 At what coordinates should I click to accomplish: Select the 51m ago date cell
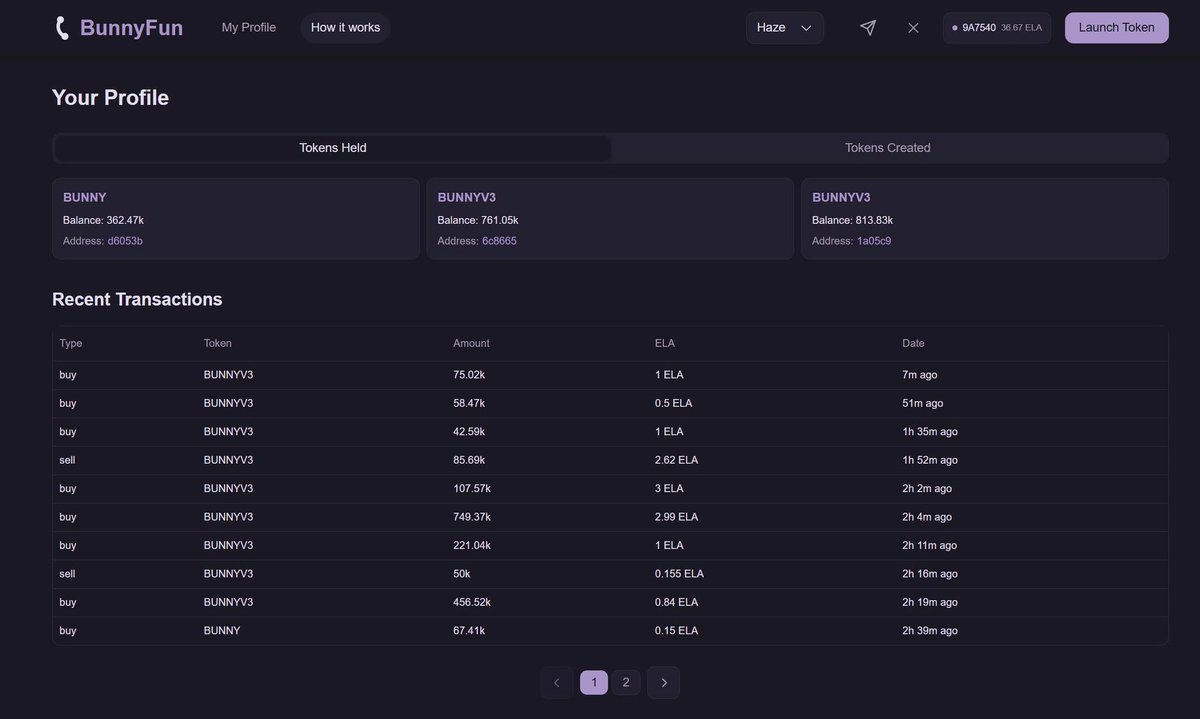[923, 403]
